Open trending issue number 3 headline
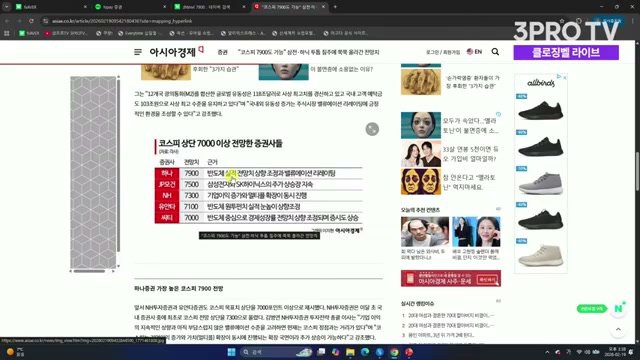The image size is (640, 360). click(x=441, y=335)
